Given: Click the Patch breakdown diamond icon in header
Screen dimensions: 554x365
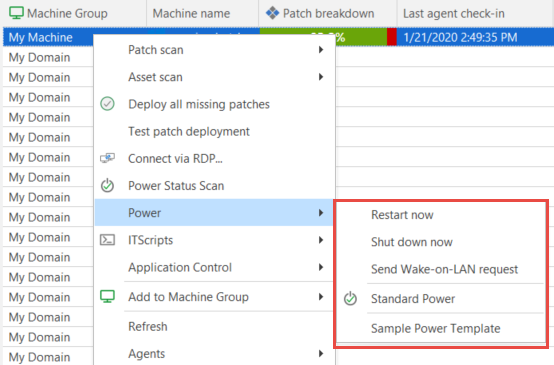Looking at the screenshot, I should 272,13.
